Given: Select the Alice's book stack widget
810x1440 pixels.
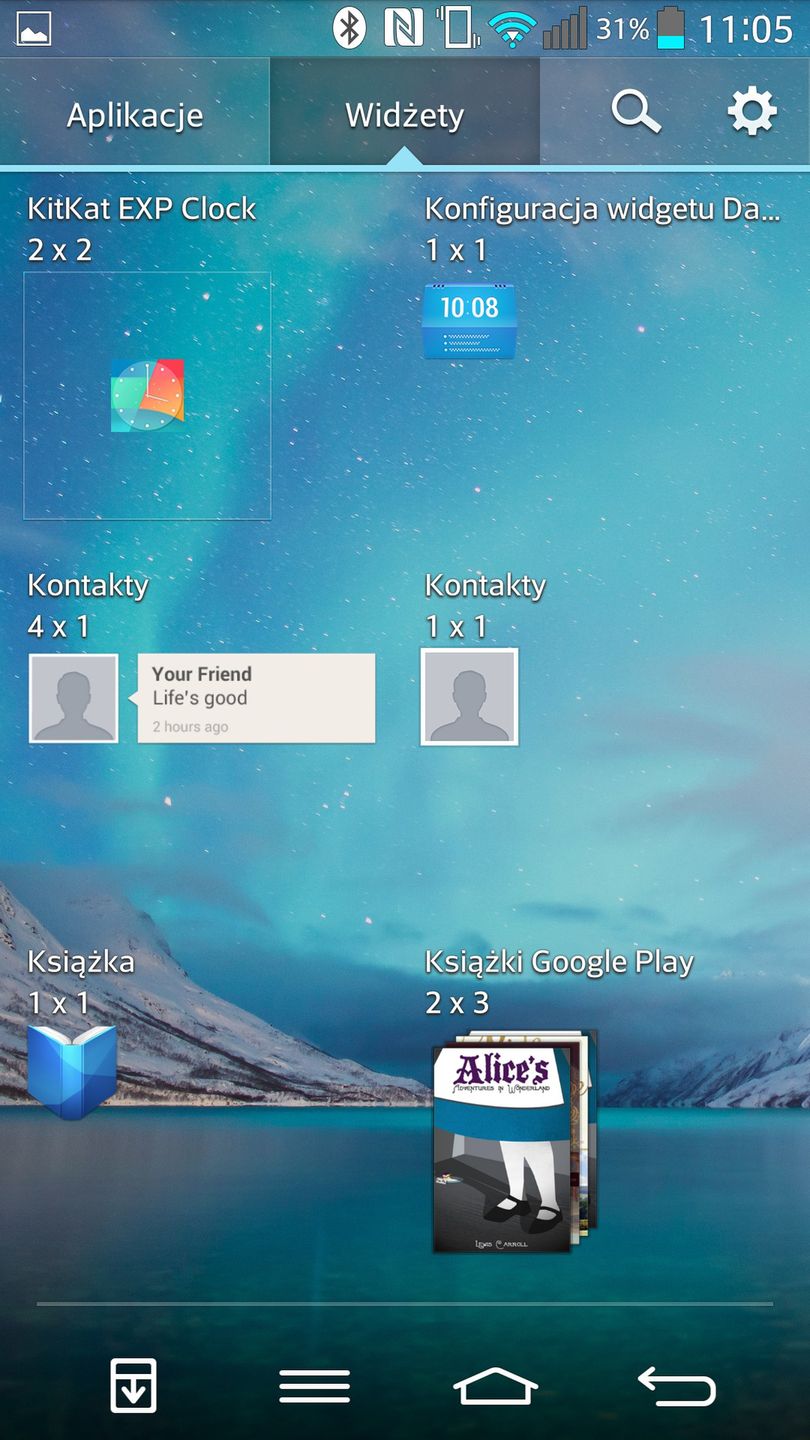Looking at the screenshot, I should (x=515, y=1141).
